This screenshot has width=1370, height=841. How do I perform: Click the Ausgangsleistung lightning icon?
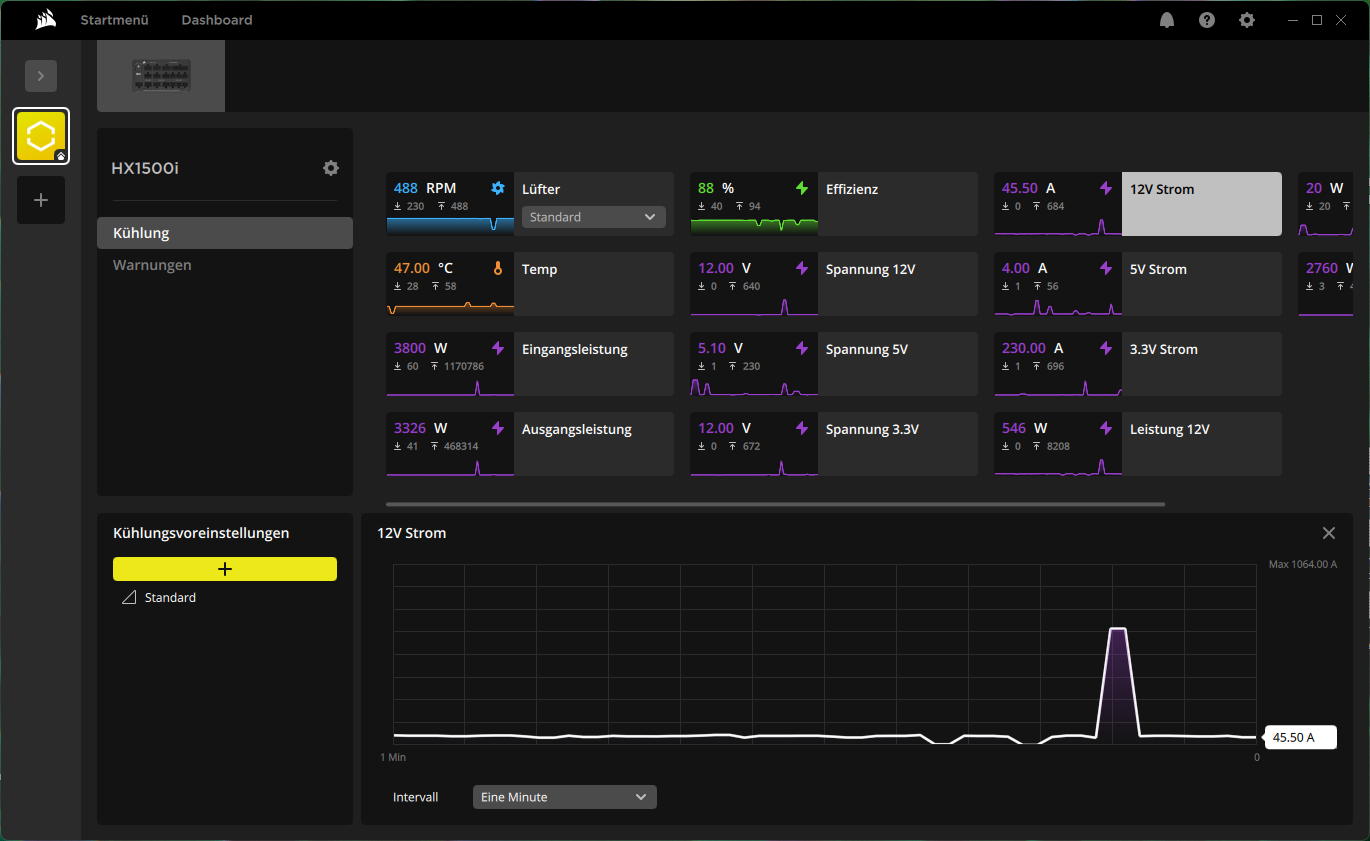pyautogui.click(x=498, y=428)
